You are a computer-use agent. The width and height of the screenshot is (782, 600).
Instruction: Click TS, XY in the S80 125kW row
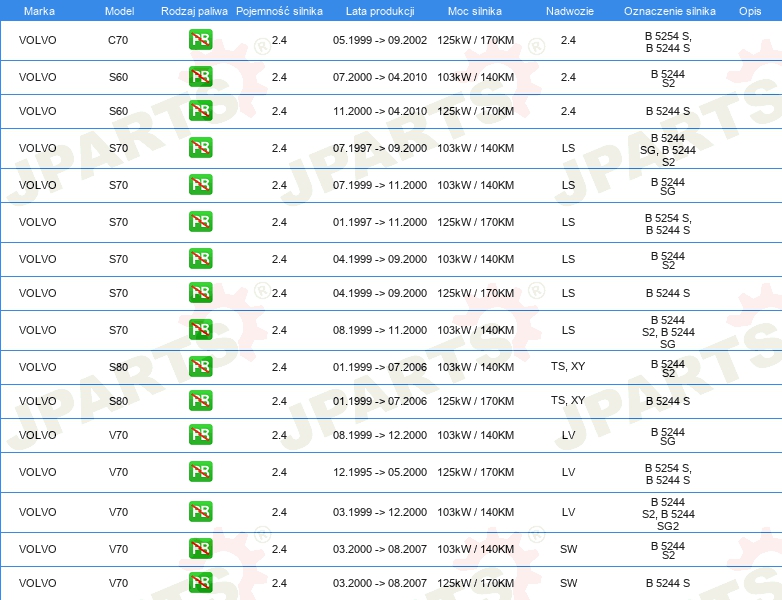pyautogui.click(x=568, y=400)
